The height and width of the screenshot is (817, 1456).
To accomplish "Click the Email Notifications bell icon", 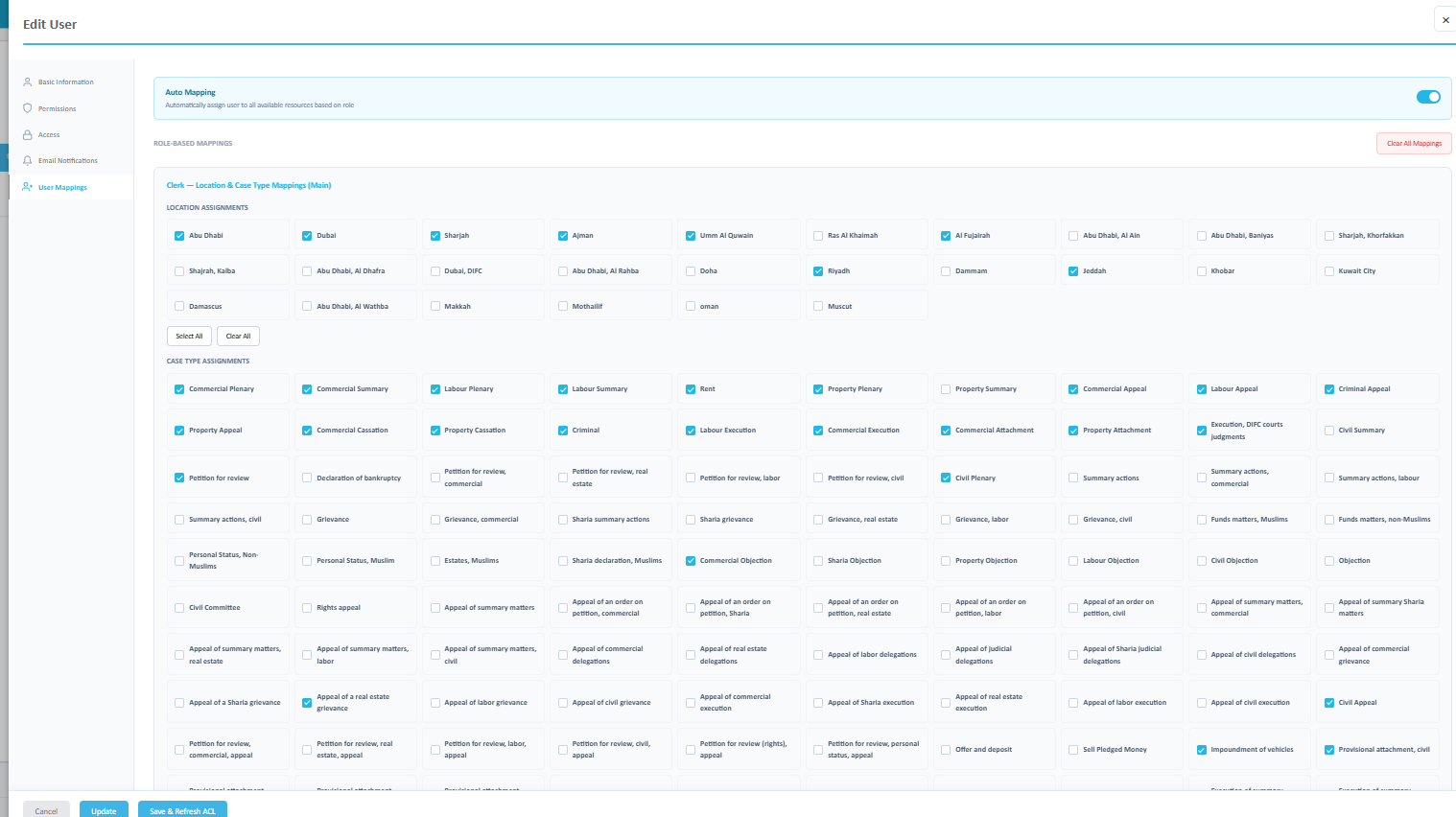I will (x=28, y=160).
